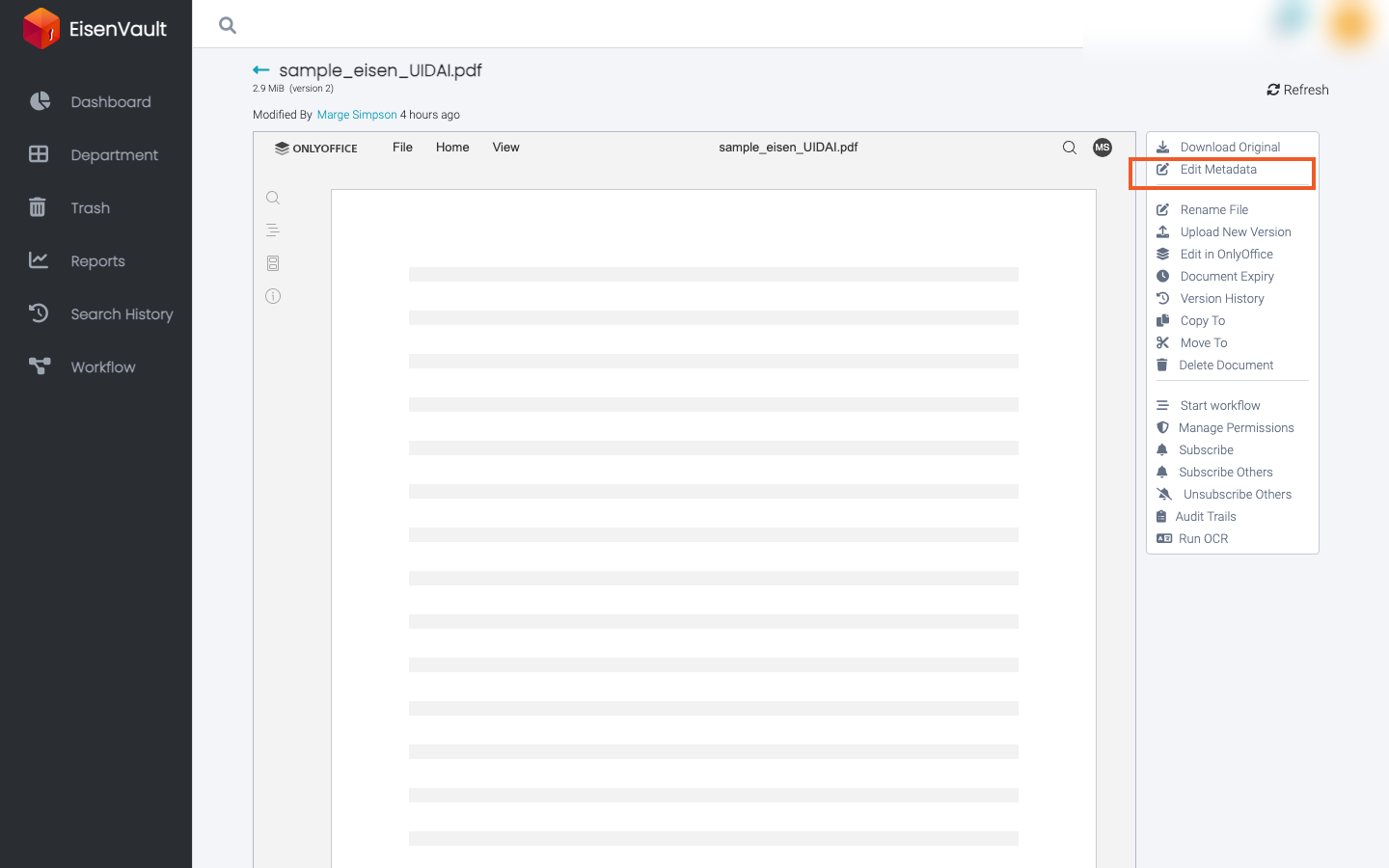Open the page thumbnails panel icon

[273, 263]
